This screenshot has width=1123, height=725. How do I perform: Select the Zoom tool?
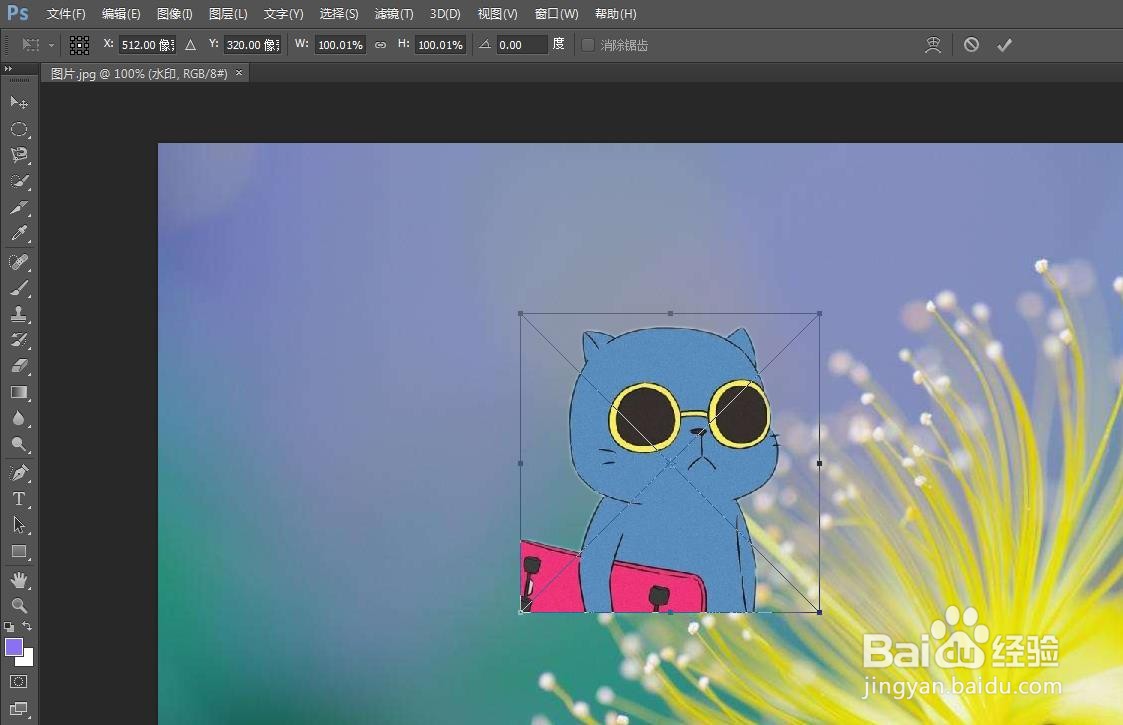pyautogui.click(x=19, y=605)
